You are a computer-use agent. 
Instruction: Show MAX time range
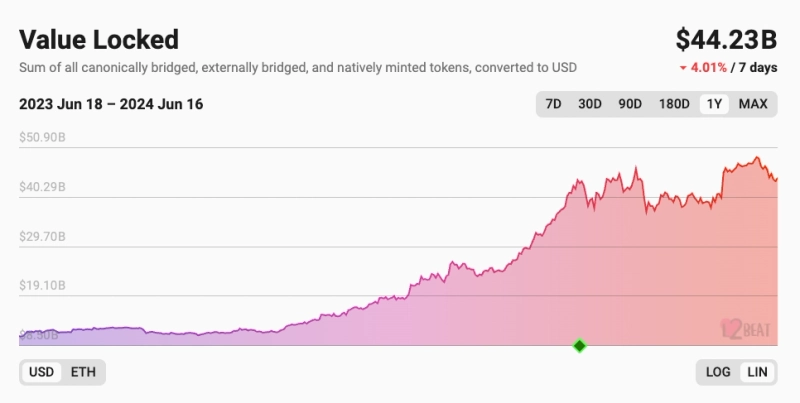(753, 104)
